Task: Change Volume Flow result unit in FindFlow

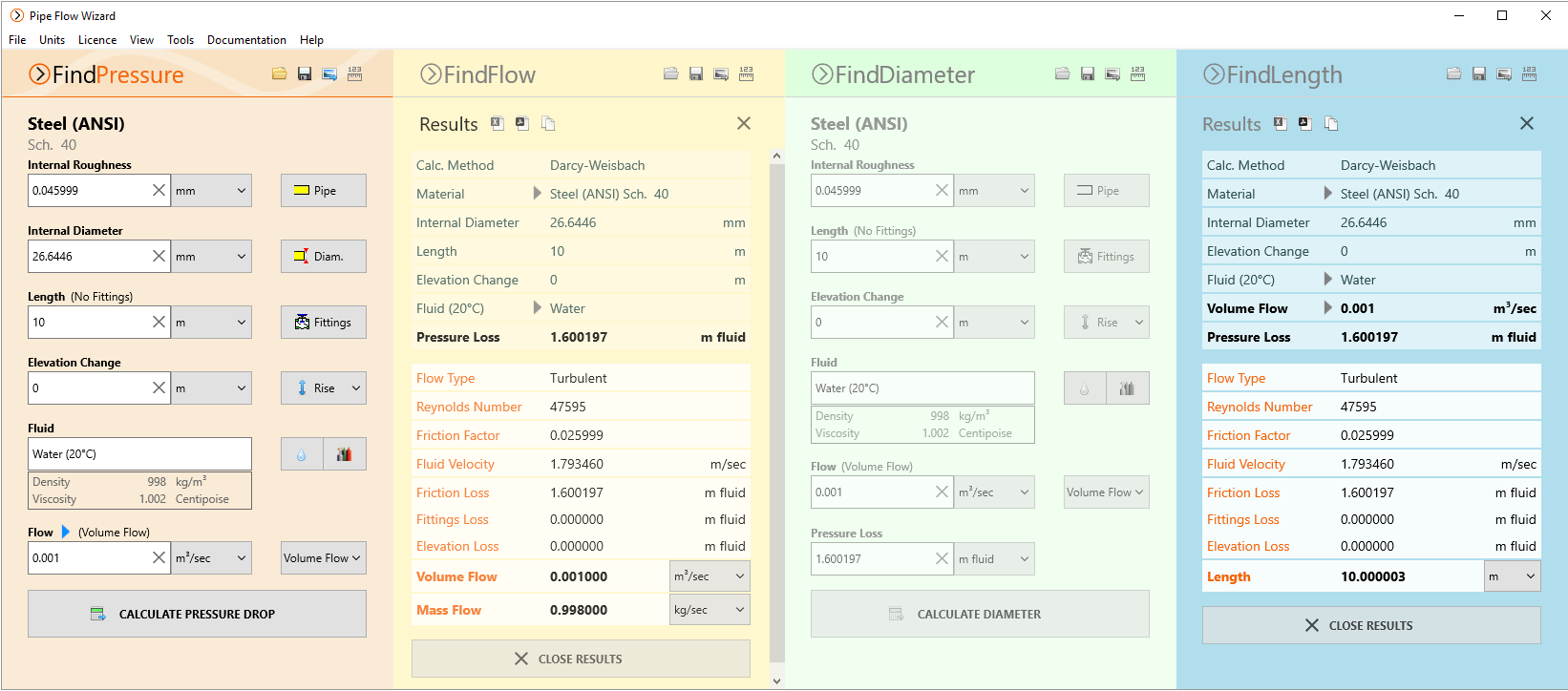Action: point(710,576)
